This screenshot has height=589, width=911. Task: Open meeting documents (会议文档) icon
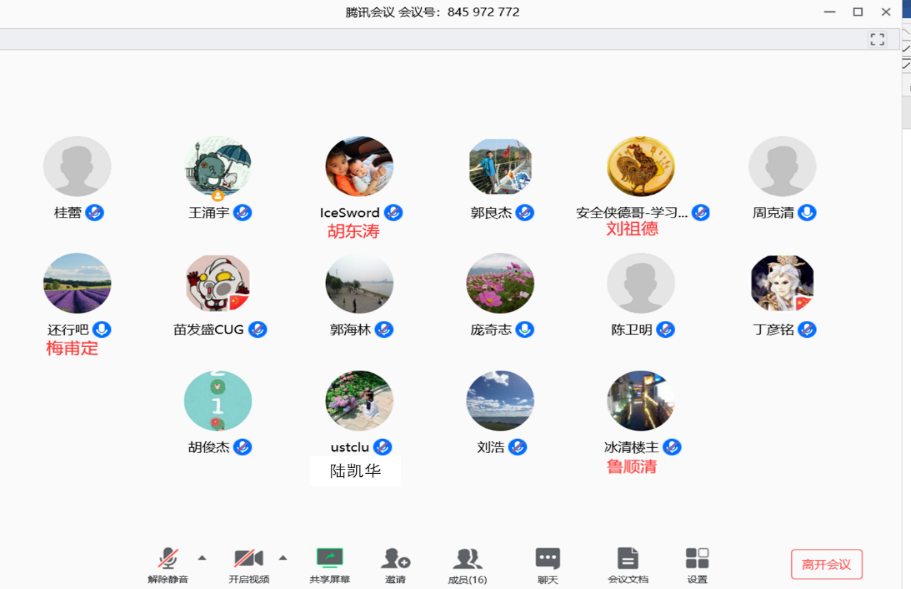click(627, 559)
